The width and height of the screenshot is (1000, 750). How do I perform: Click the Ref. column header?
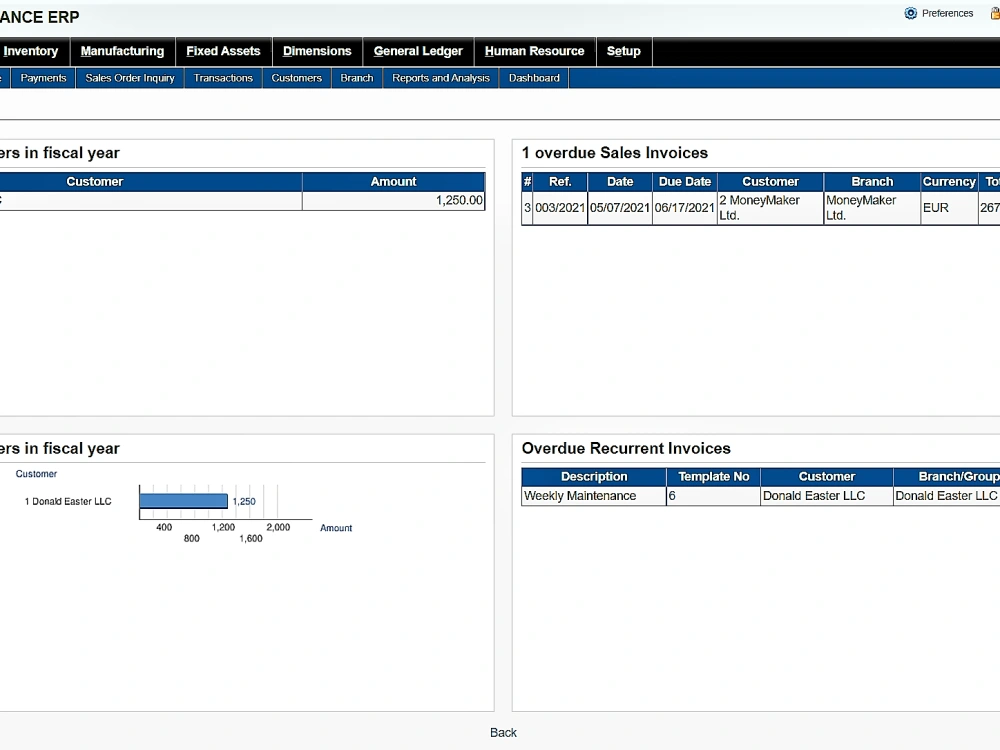(x=560, y=182)
